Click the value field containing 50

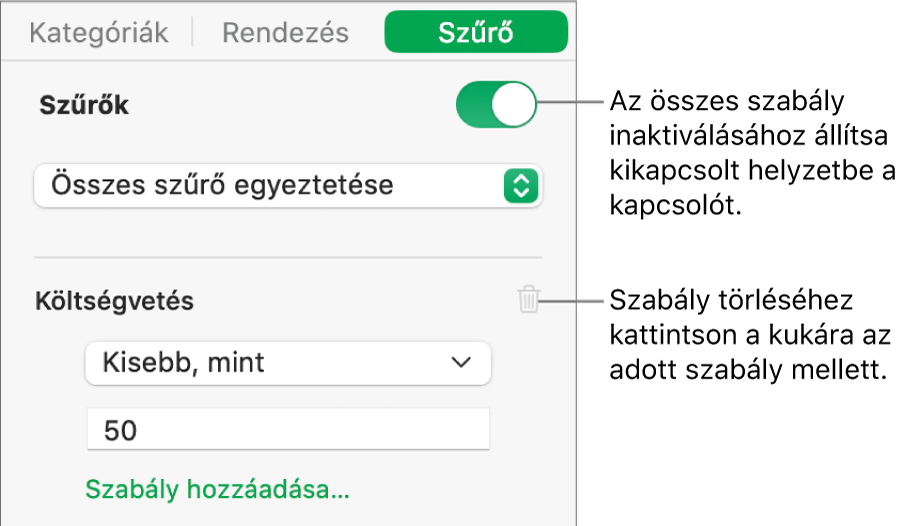click(288, 430)
